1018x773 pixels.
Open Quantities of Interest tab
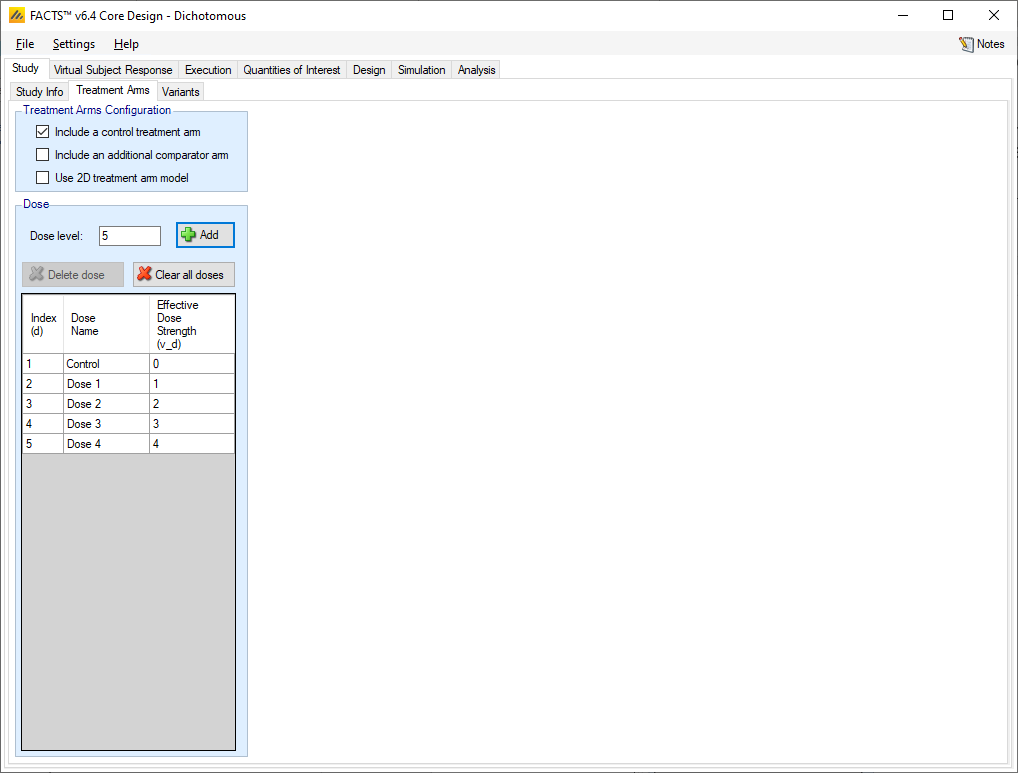pyautogui.click(x=292, y=70)
